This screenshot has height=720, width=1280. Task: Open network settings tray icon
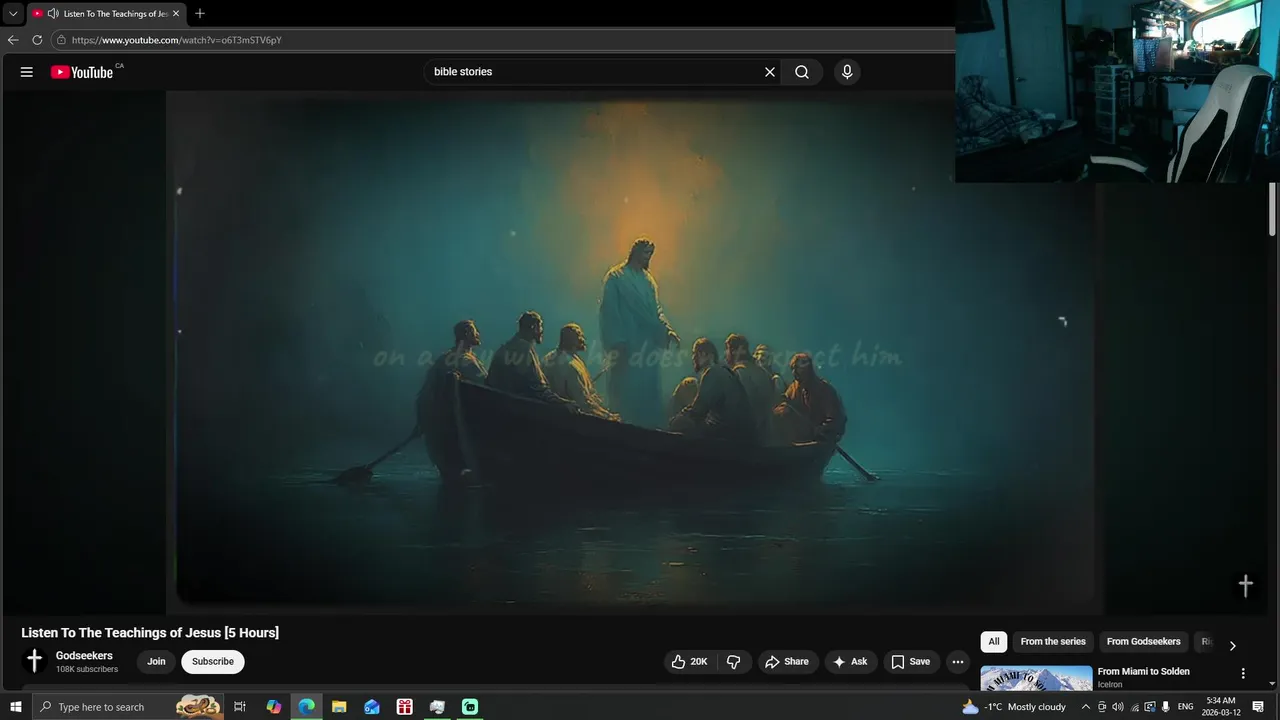coord(1135,707)
